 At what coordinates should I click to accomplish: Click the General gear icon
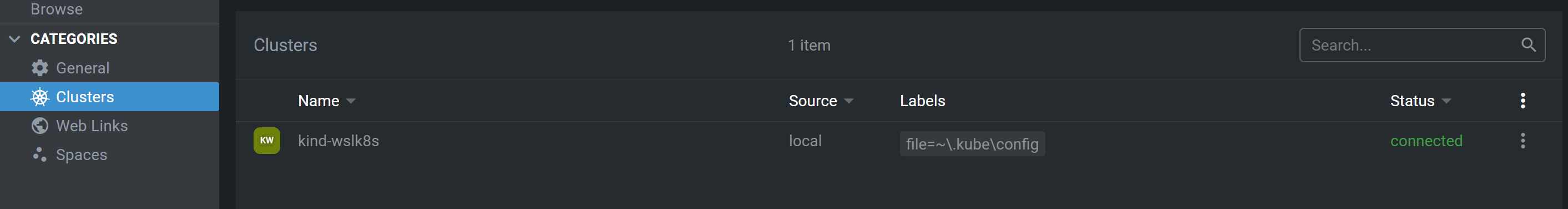click(x=39, y=68)
